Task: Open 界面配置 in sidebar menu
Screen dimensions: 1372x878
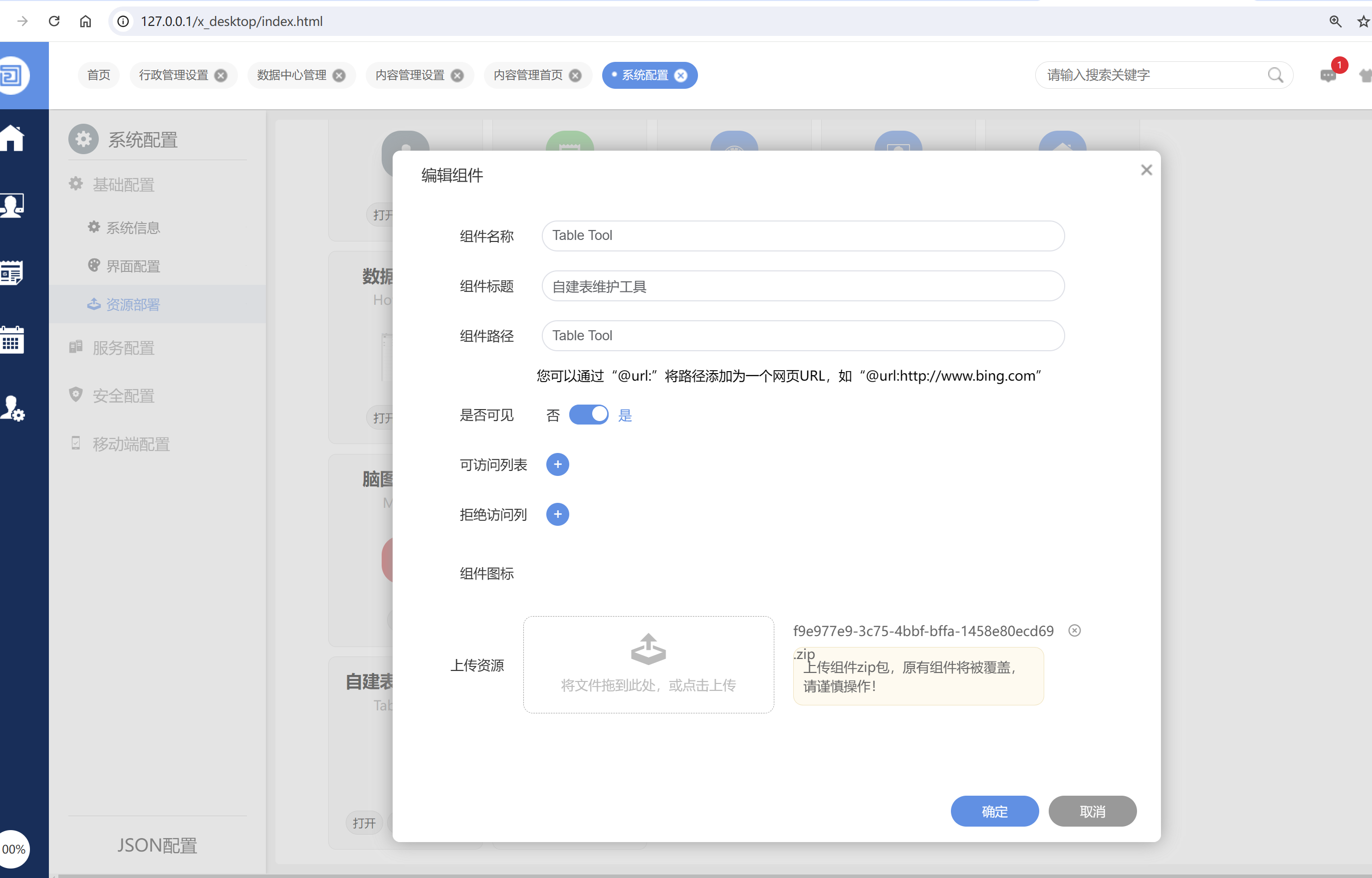Action: click(x=133, y=266)
